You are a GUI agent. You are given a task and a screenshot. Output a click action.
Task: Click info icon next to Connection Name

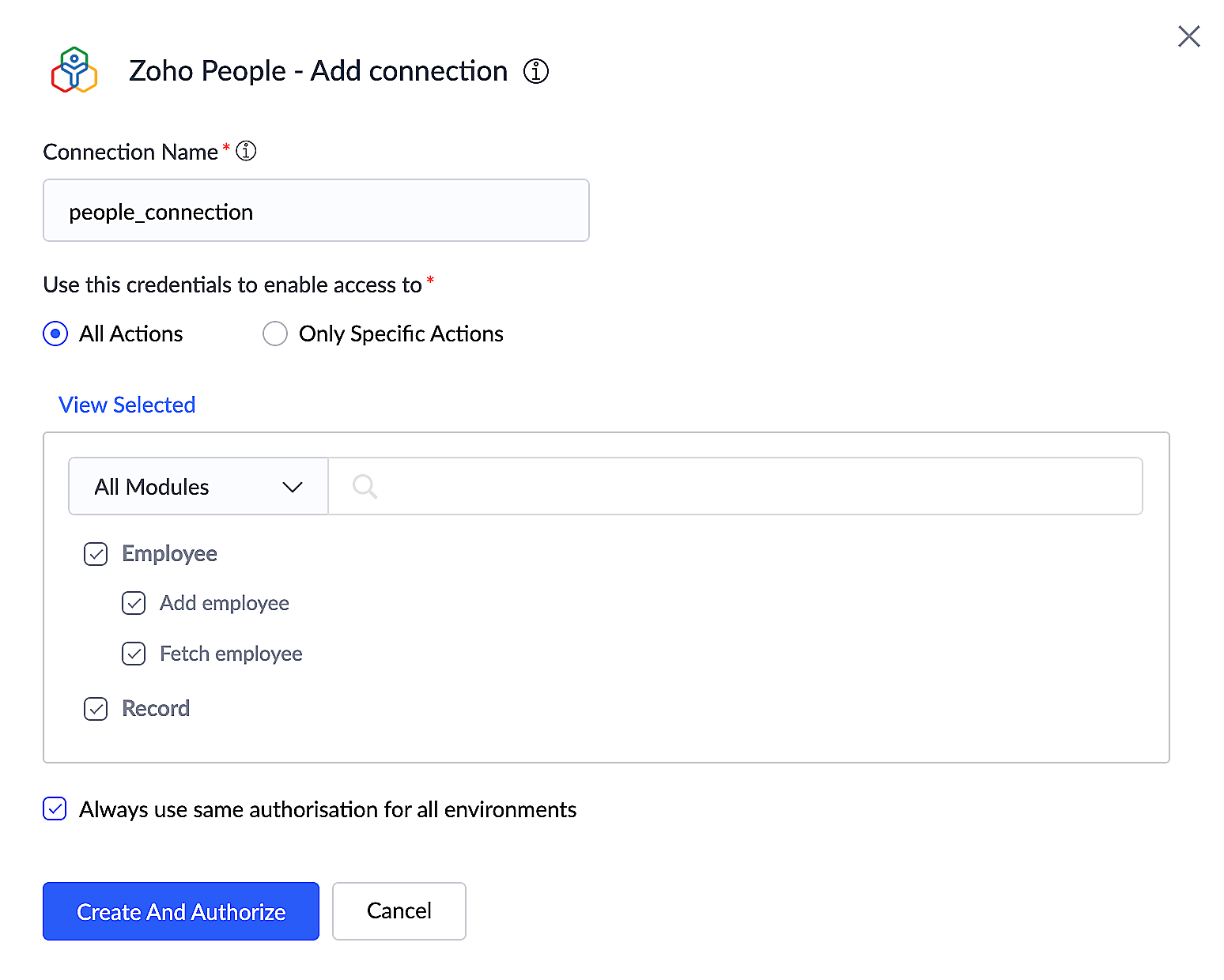point(246,150)
